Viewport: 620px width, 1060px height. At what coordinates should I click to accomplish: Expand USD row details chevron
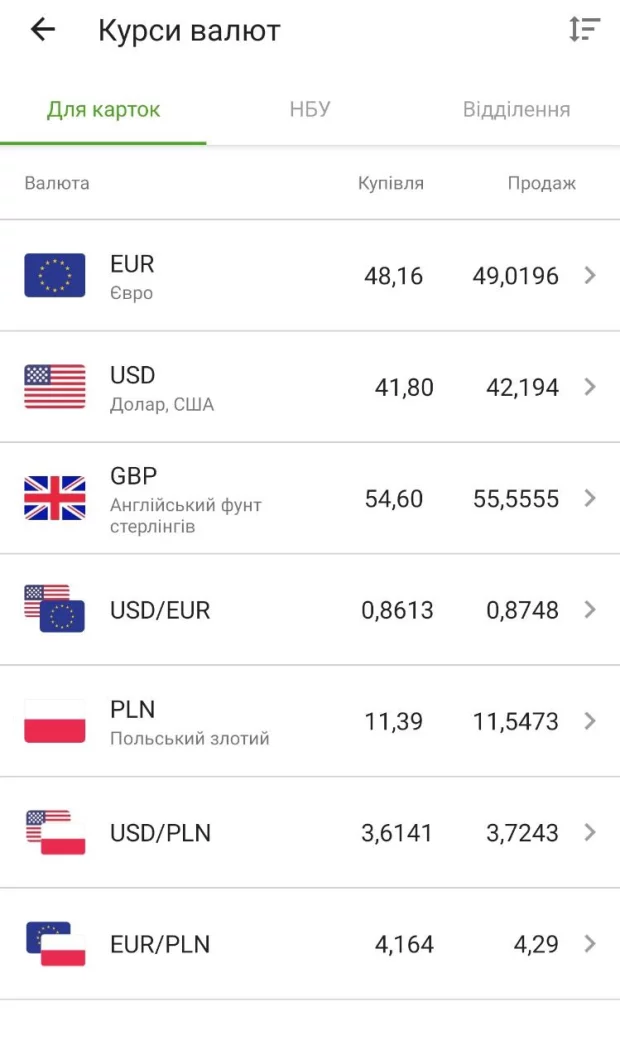[590, 387]
